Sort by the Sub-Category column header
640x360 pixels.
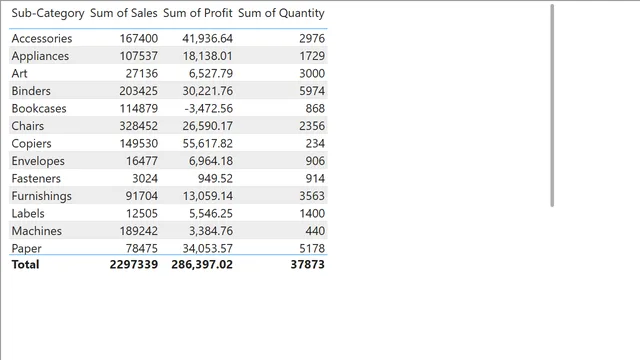(48, 13)
